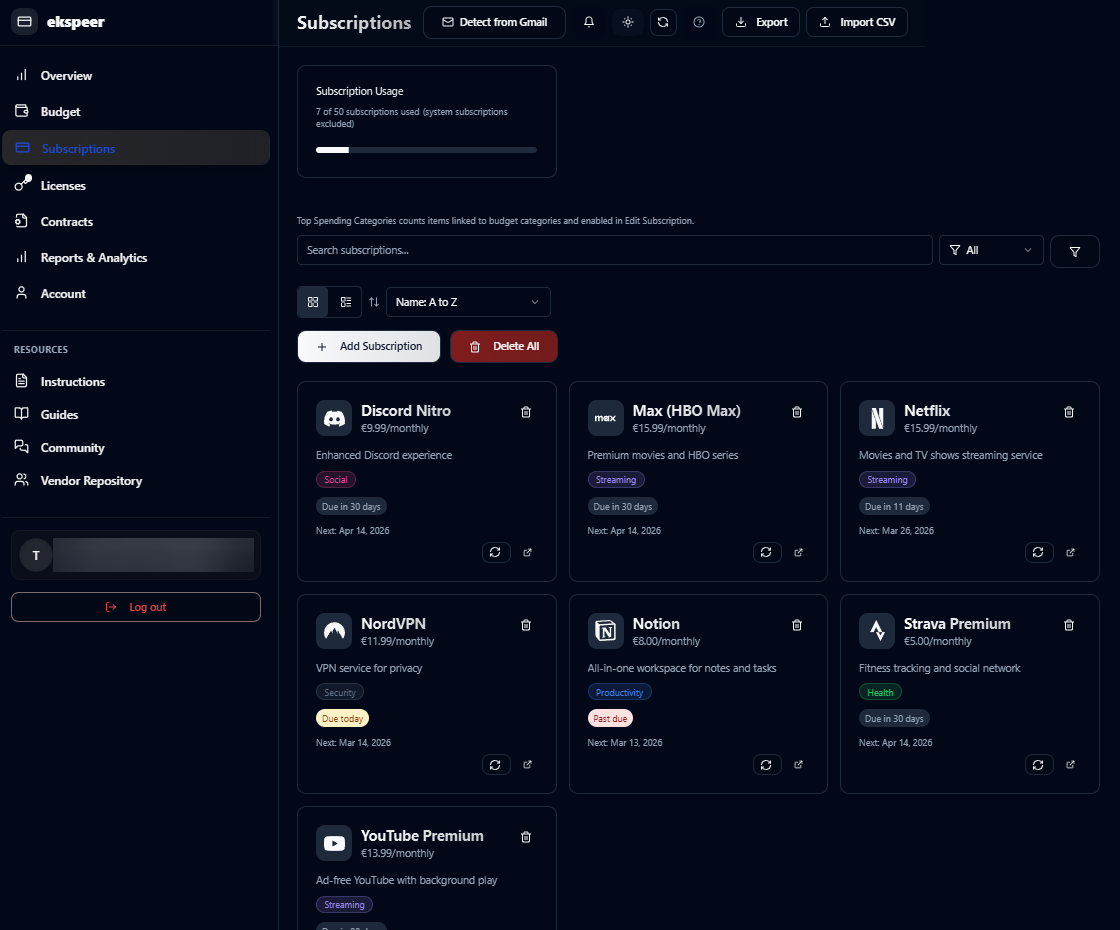Click the Export button

click(761, 22)
